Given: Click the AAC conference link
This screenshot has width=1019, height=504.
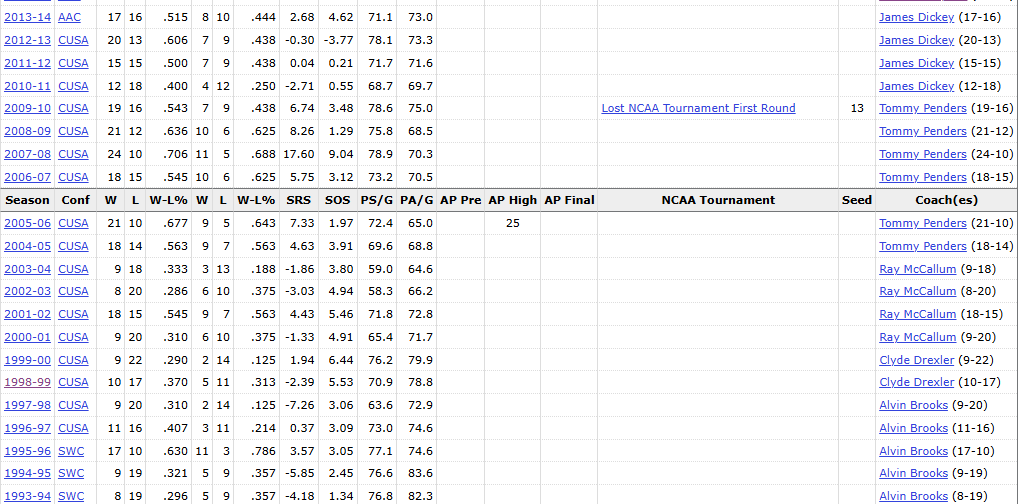Looking at the screenshot, I should point(70,18).
